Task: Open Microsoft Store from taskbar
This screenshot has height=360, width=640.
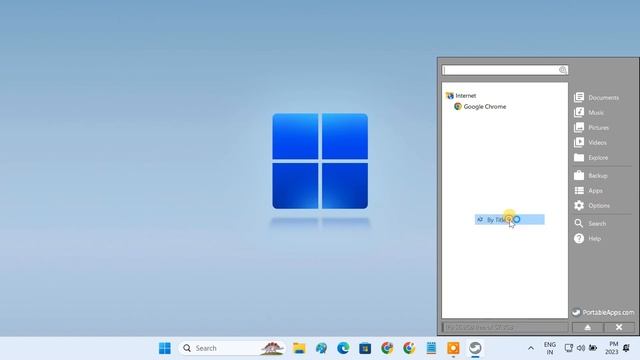Action: click(x=365, y=348)
